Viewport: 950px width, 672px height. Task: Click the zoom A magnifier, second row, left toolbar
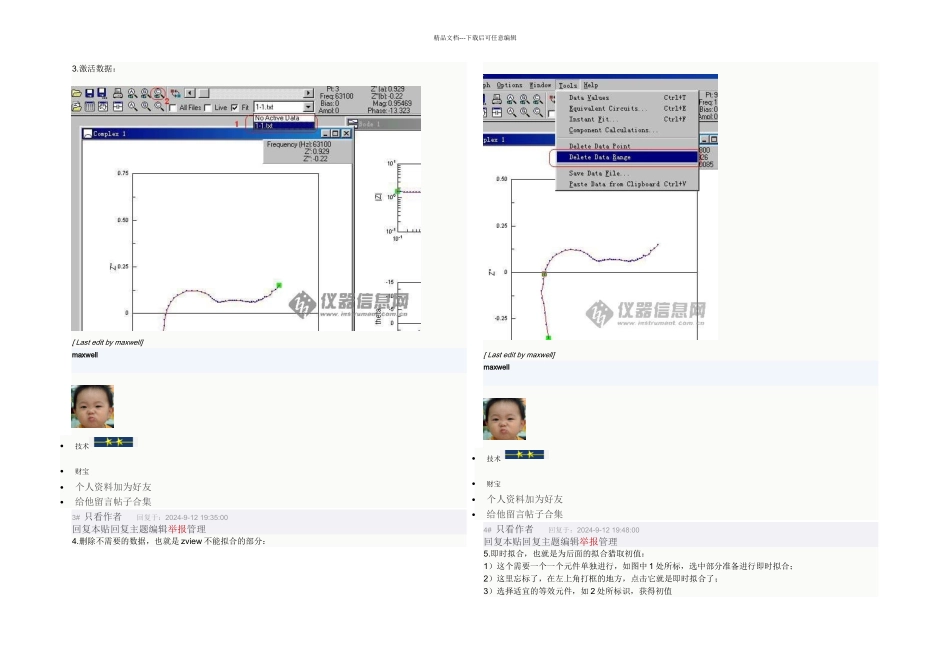132,107
